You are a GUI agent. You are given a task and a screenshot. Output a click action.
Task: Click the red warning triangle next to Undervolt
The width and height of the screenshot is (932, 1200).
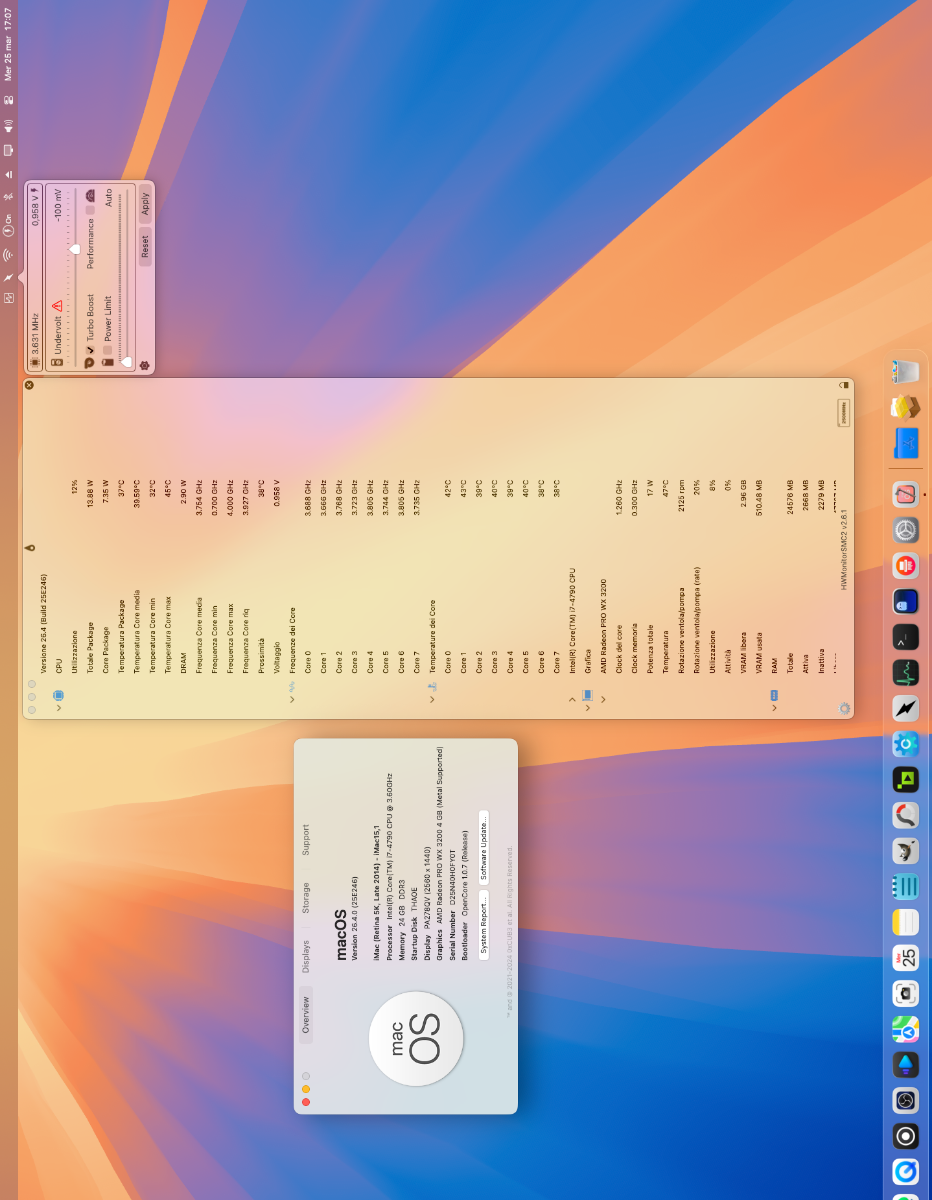(57, 305)
